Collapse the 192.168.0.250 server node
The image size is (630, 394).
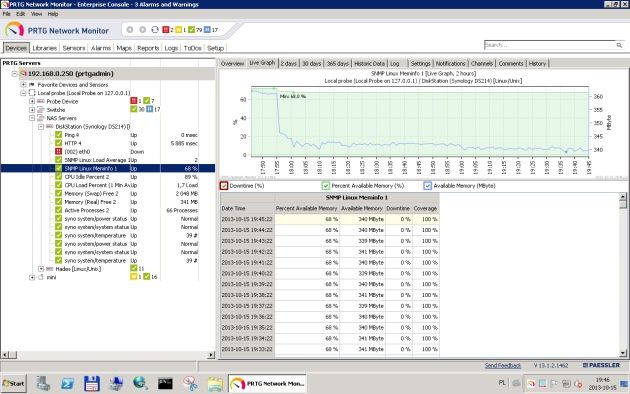14,74
